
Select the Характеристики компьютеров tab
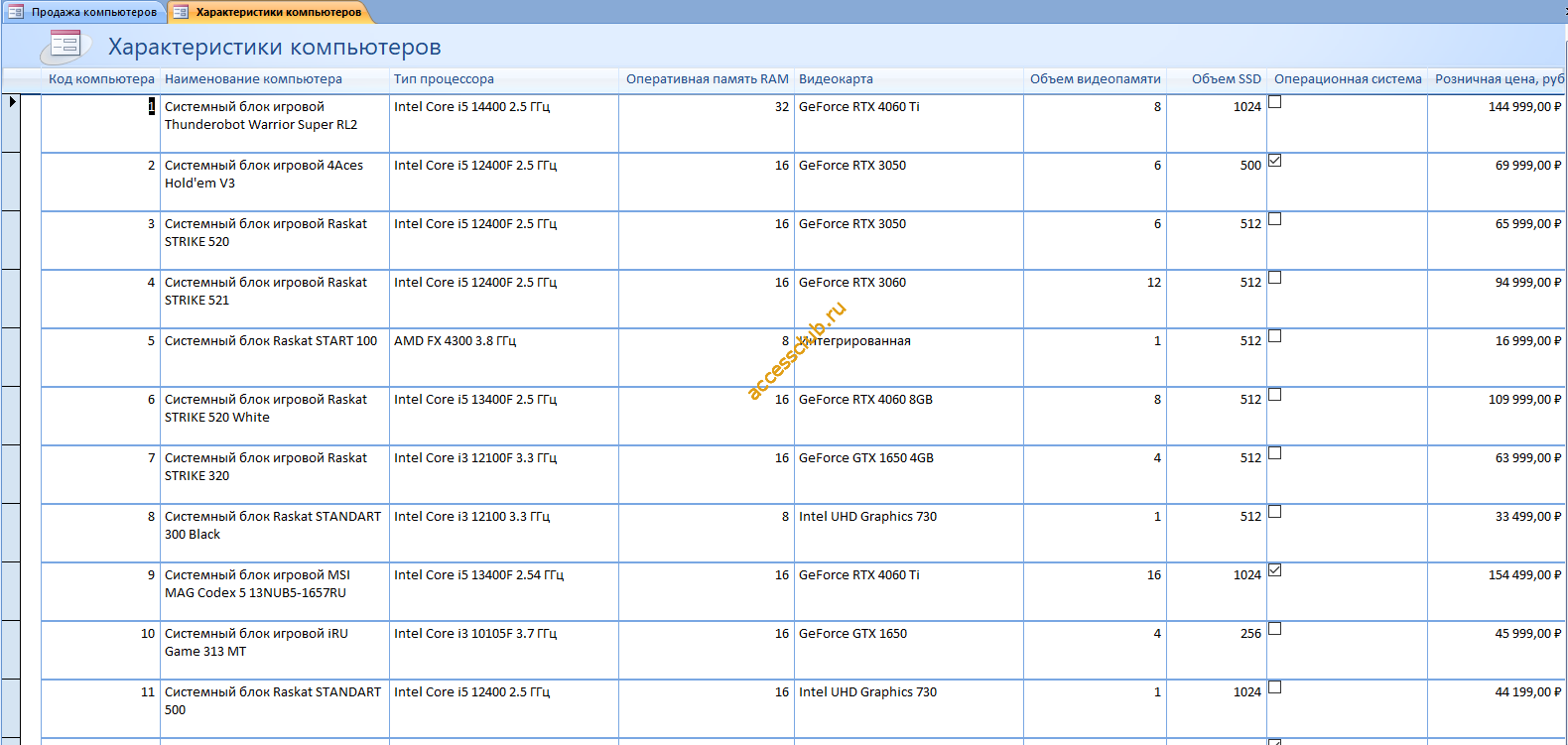[268, 12]
